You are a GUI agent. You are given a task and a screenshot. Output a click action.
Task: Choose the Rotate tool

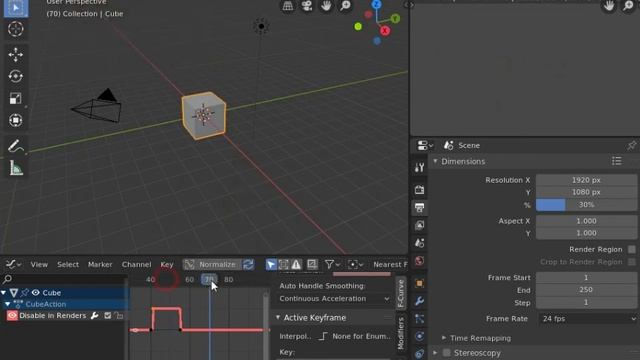point(16,76)
